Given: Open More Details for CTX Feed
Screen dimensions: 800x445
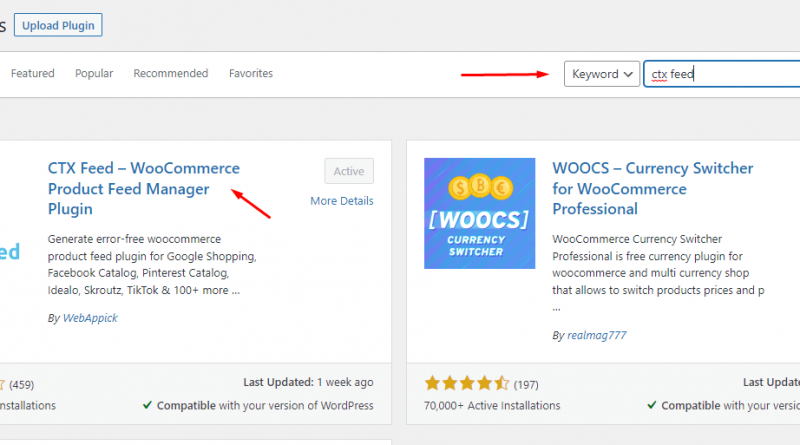Looking at the screenshot, I should tap(341, 201).
